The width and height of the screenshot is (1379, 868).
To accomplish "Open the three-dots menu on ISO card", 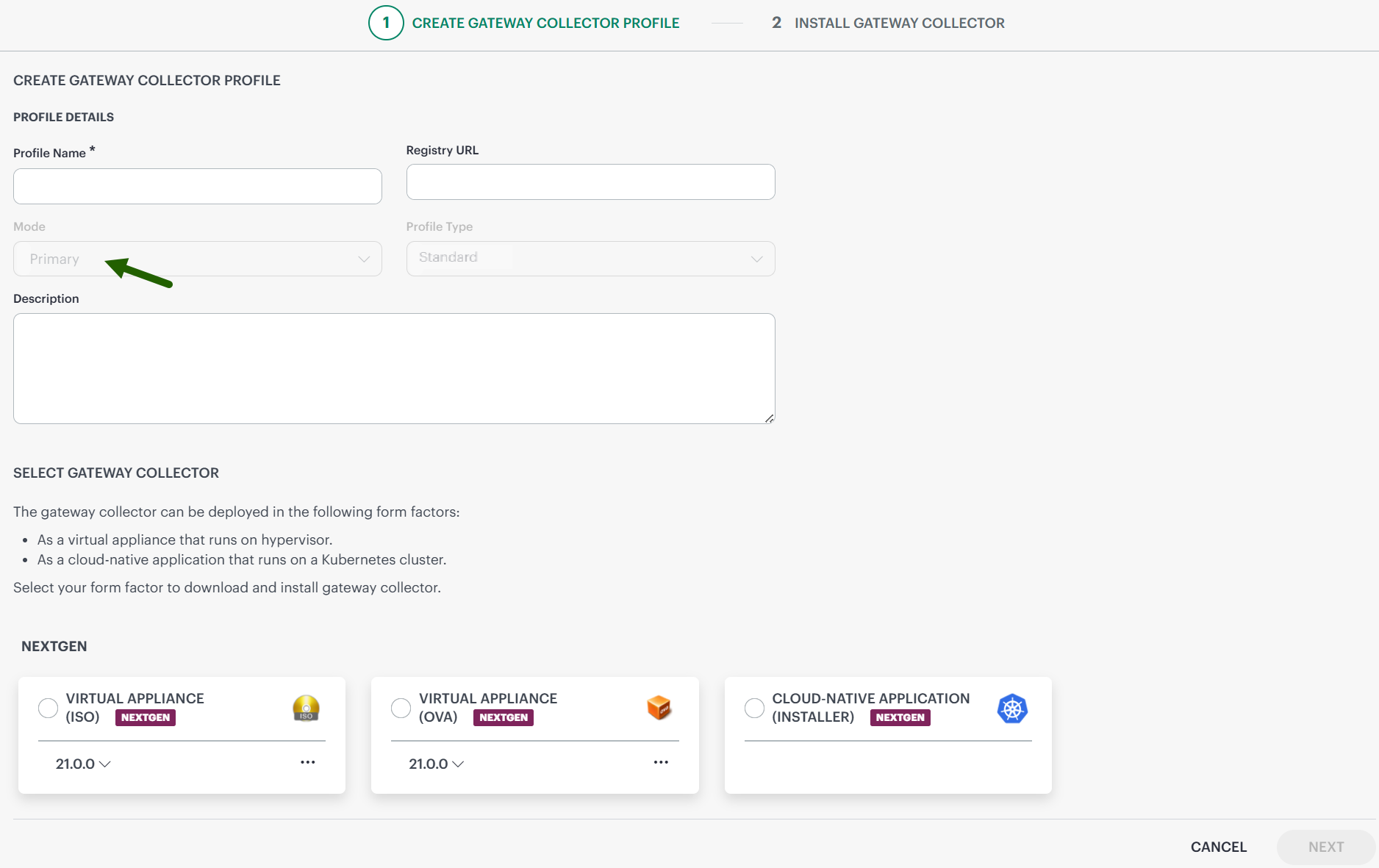I will pyautogui.click(x=308, y=762).
